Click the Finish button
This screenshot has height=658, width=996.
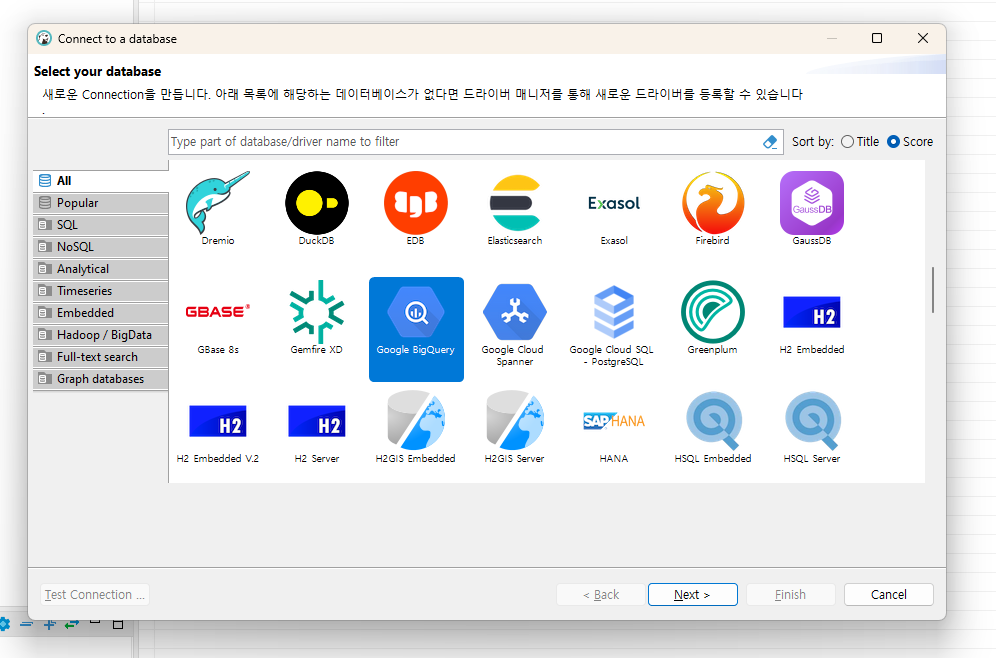tap(790, 594)
